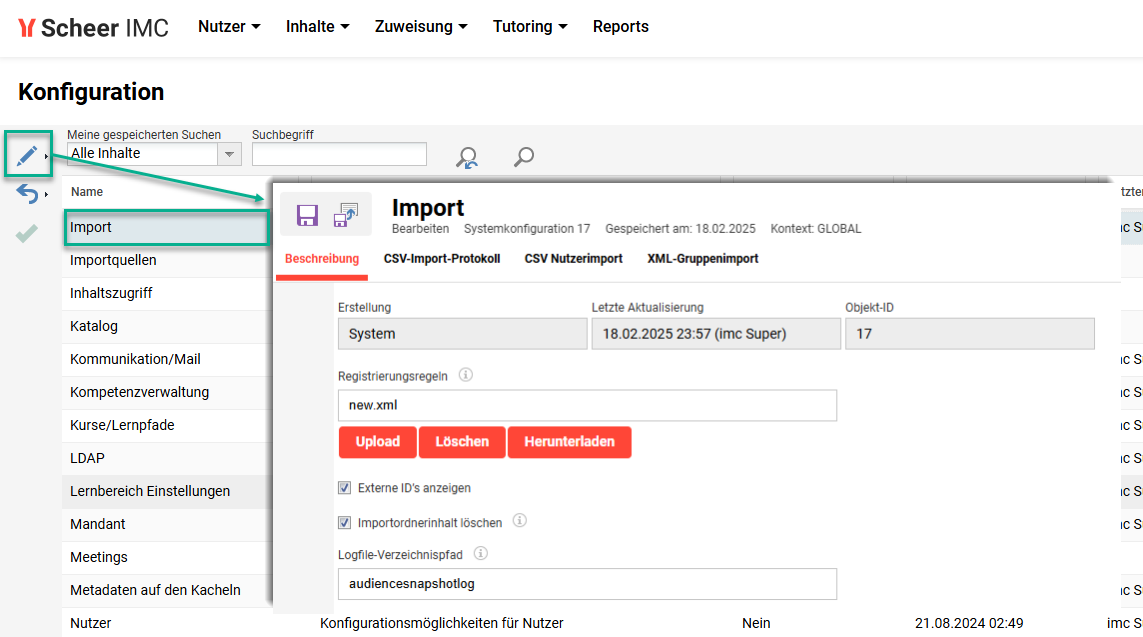Switch to CSV-Import-Protokoll tab
The height and width of the screenshot is (637, 1143).
tap(441, 258)
